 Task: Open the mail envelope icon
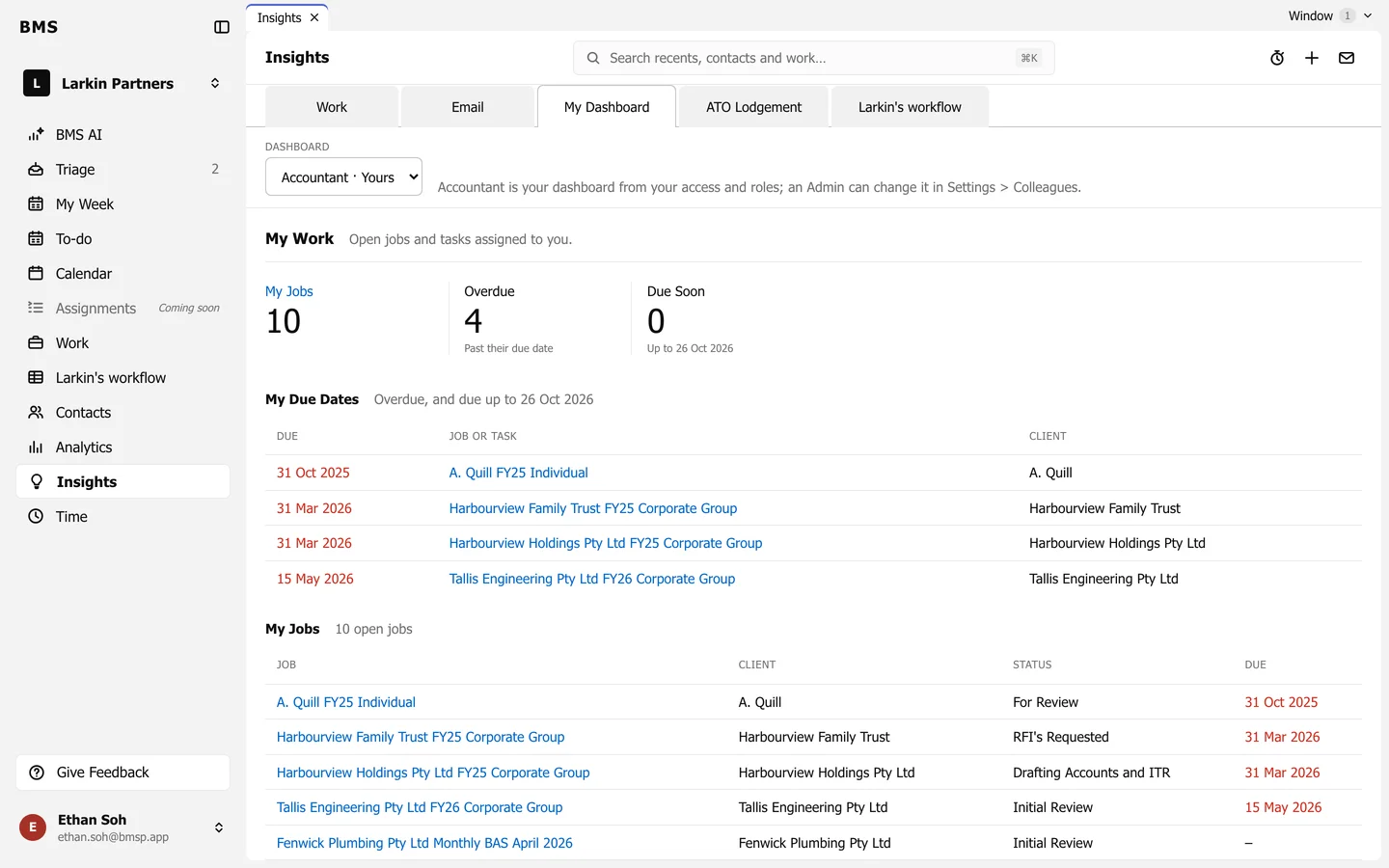pyautogui.click(x=1347, y=58)
